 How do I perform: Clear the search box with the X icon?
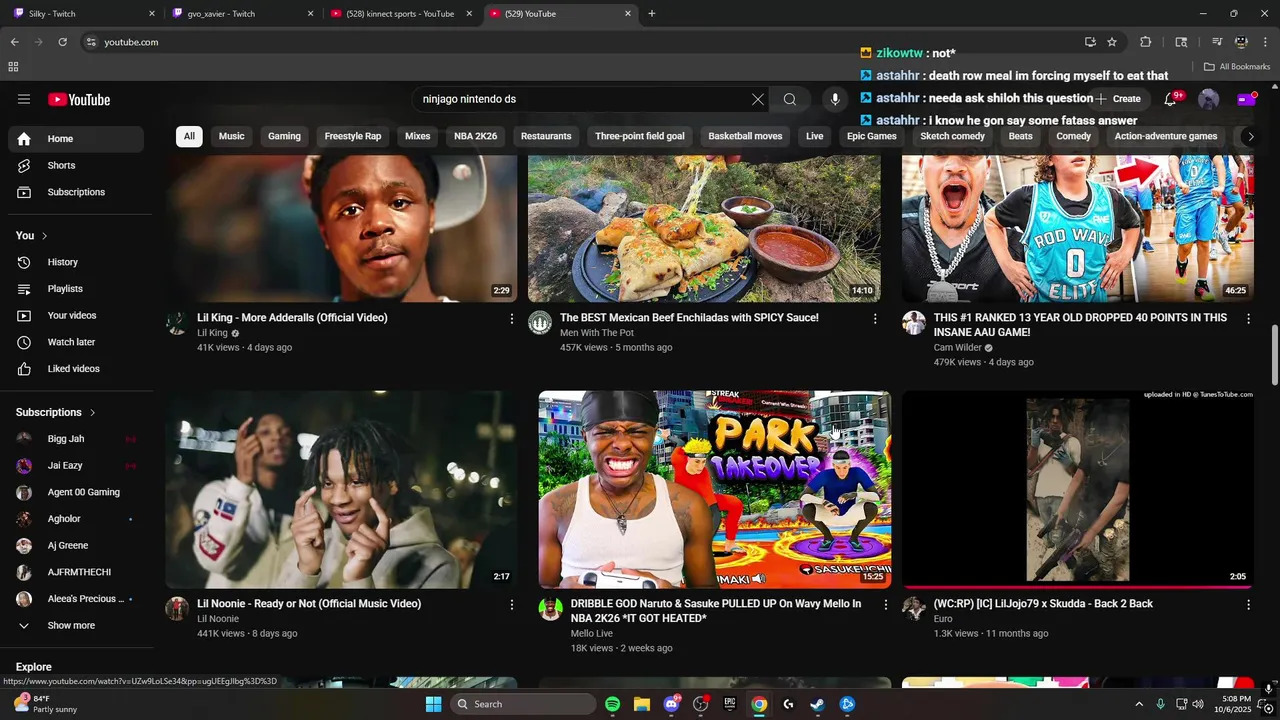(758, 99)
